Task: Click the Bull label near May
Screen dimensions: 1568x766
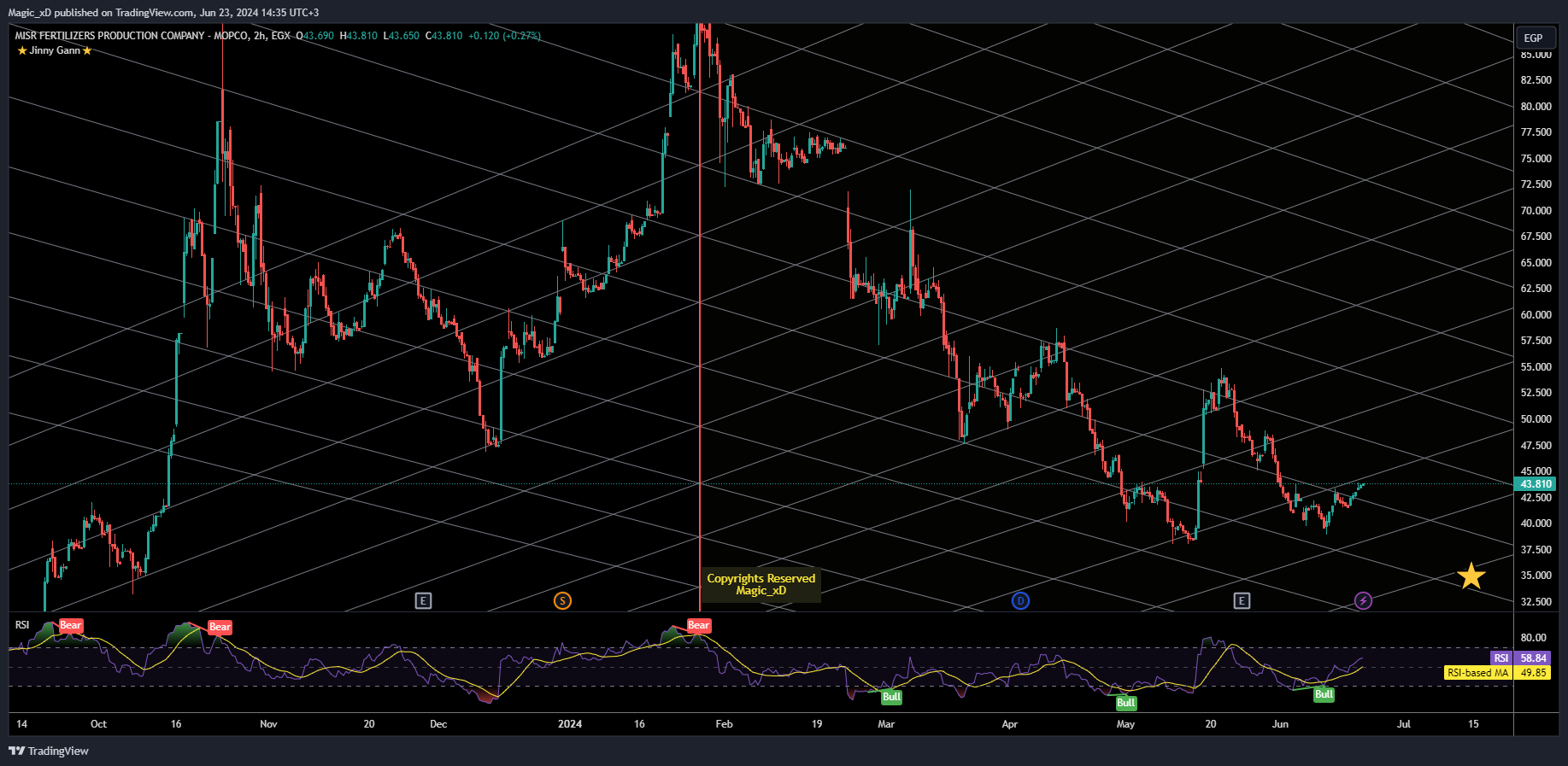Action: click(x=1126, y=703)
